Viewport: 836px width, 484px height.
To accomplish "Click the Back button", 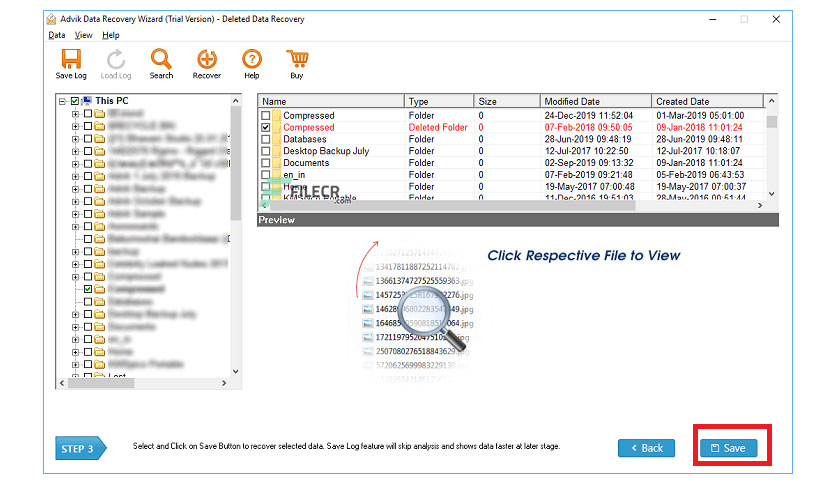I will (x=646, y=448).
